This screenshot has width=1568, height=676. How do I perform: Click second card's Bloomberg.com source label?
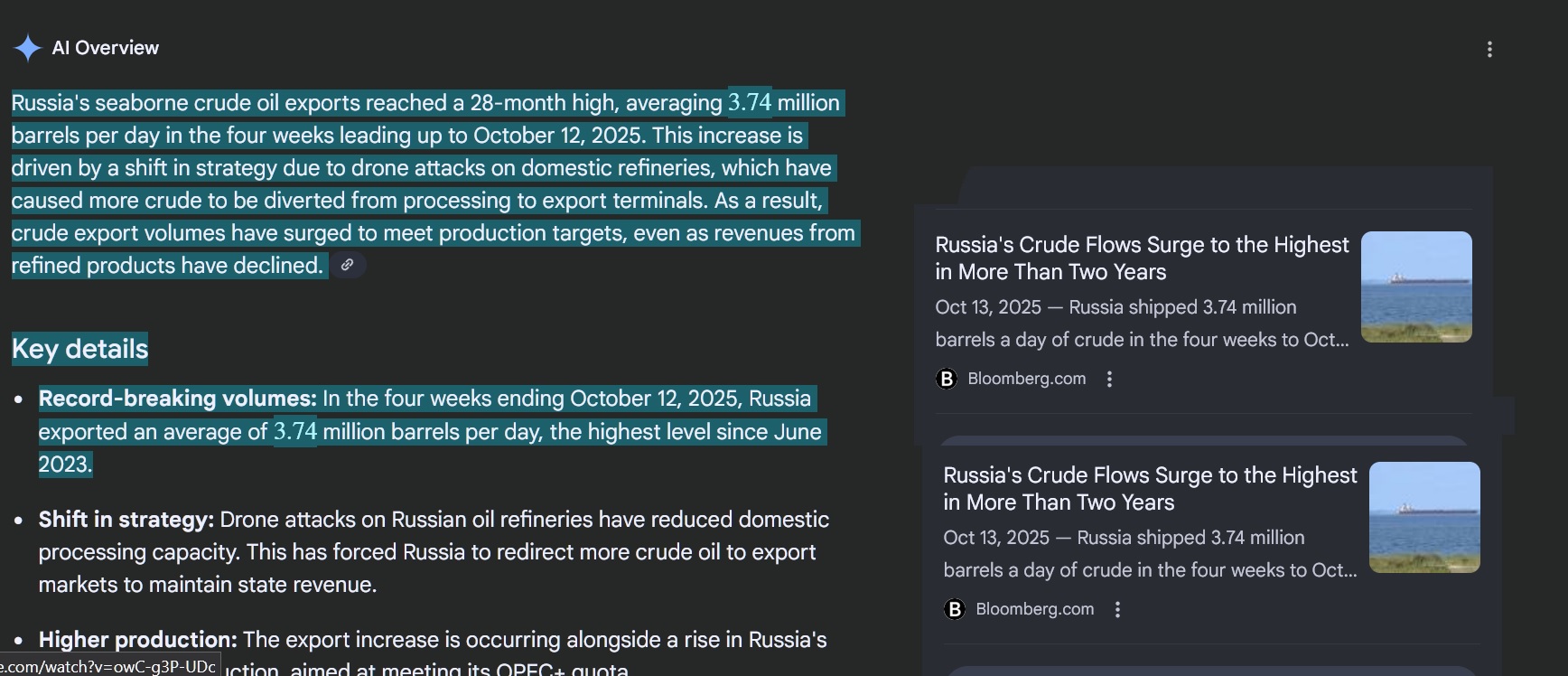(x=1035, y=610)
